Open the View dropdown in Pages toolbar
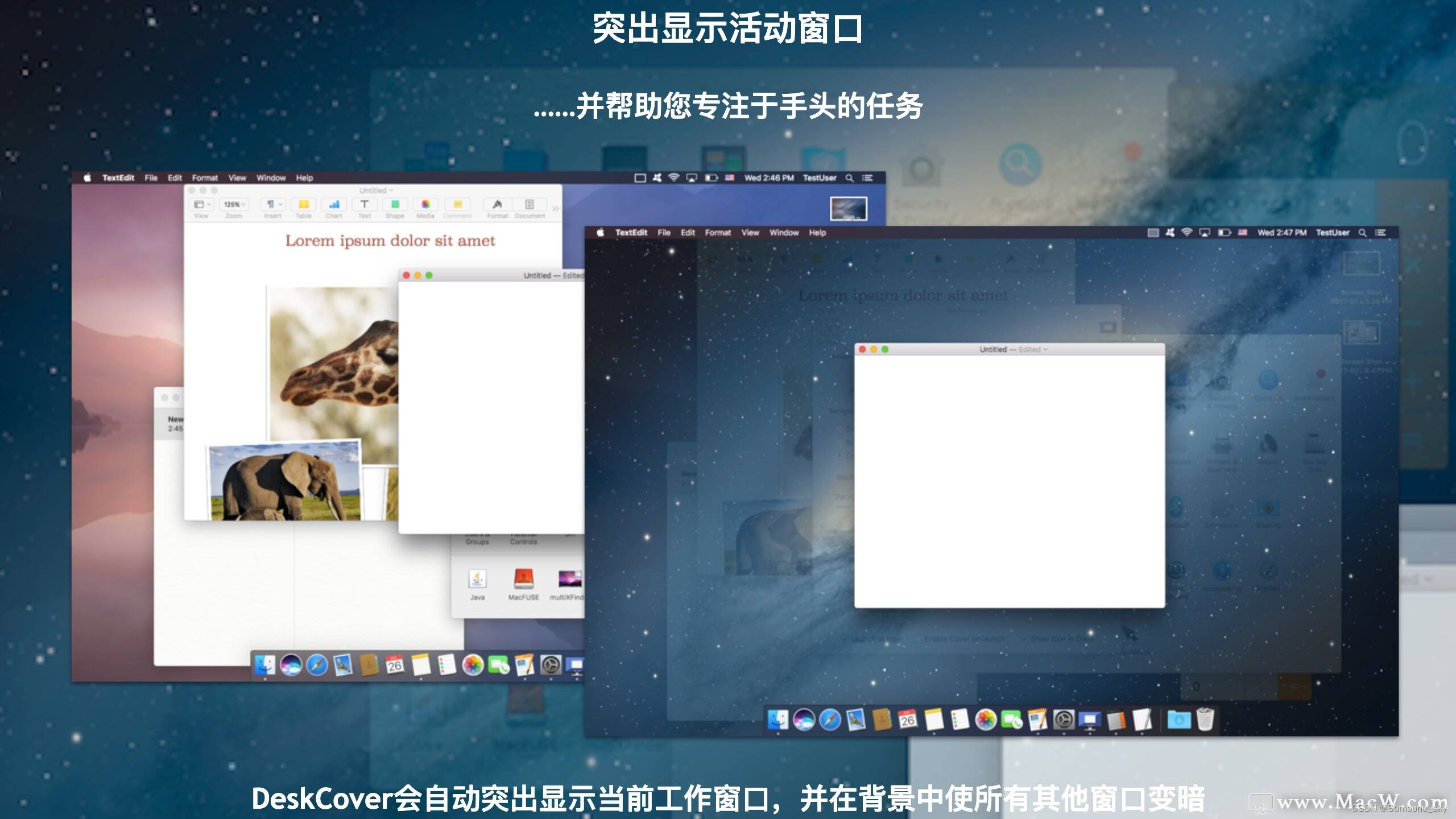1456x819 pixels. point(202,205)
